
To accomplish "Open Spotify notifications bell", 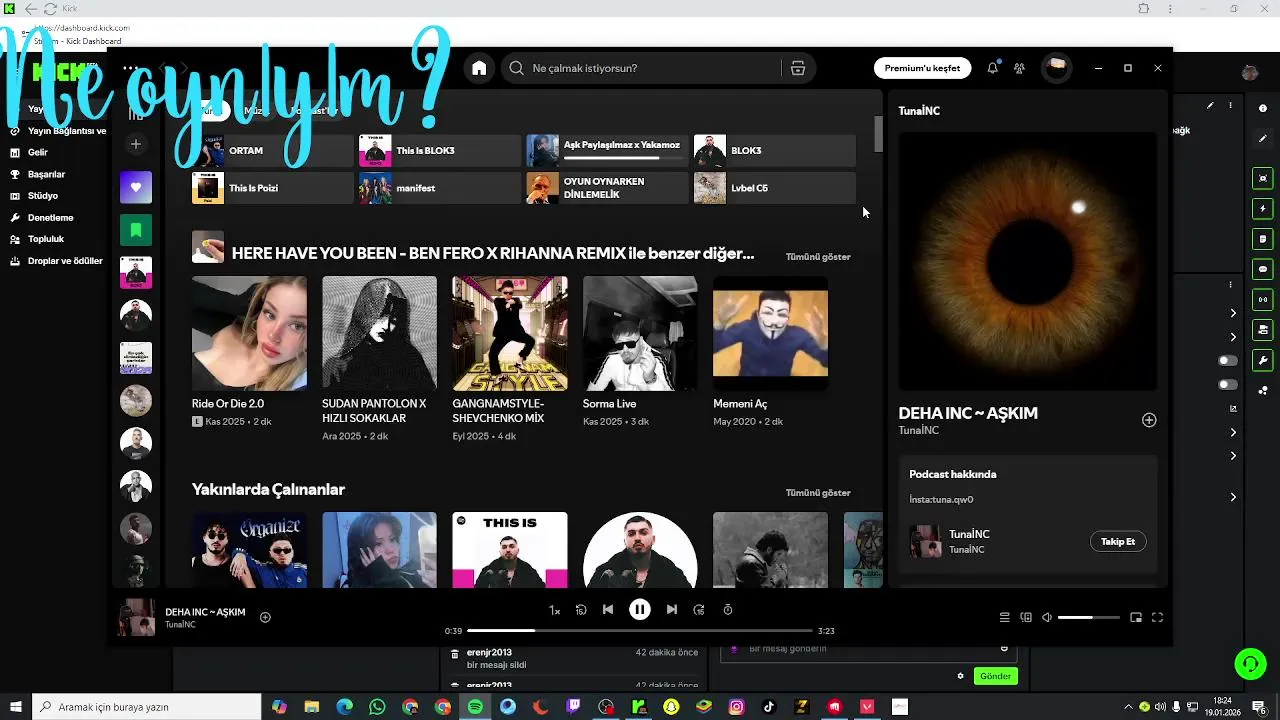I will point(992,68).
